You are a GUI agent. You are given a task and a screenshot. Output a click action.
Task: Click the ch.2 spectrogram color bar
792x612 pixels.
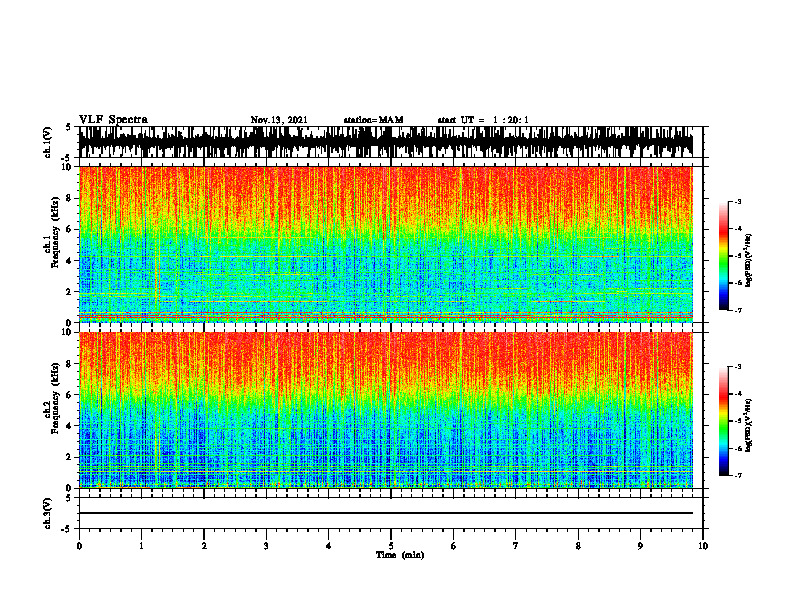[723, 421]
